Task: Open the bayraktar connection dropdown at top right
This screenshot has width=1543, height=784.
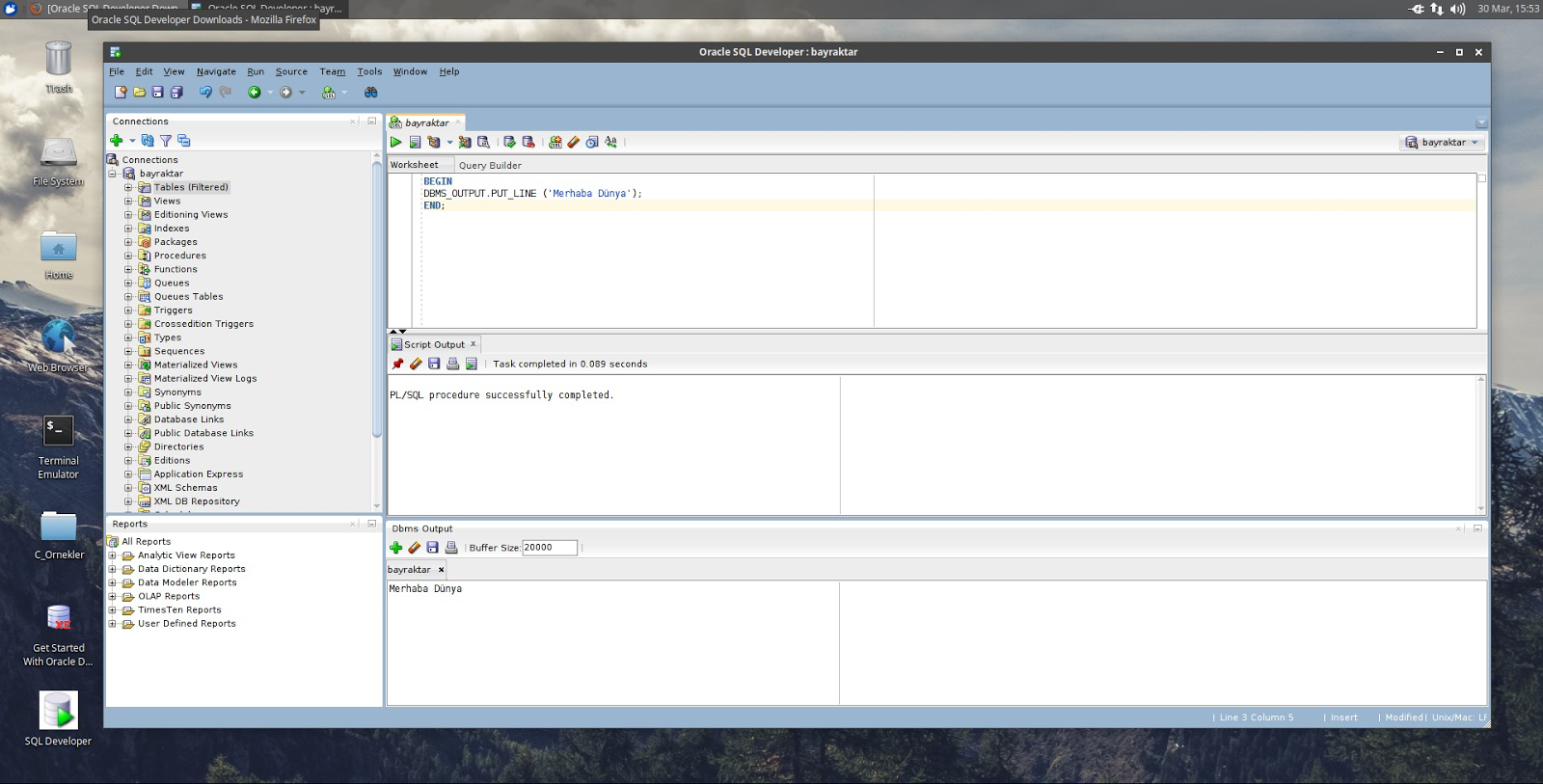Action: 1443,143
